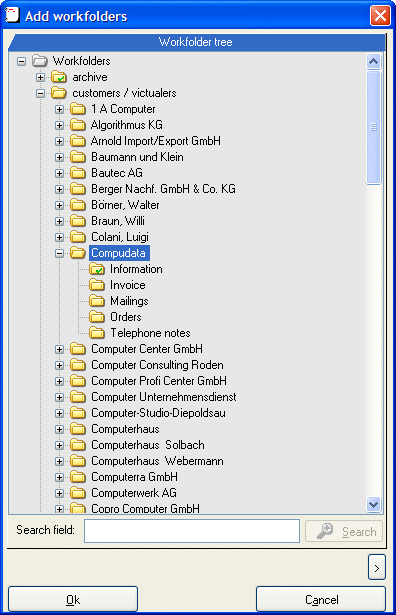Collapse the customers / victualers node

click(40, 93)
